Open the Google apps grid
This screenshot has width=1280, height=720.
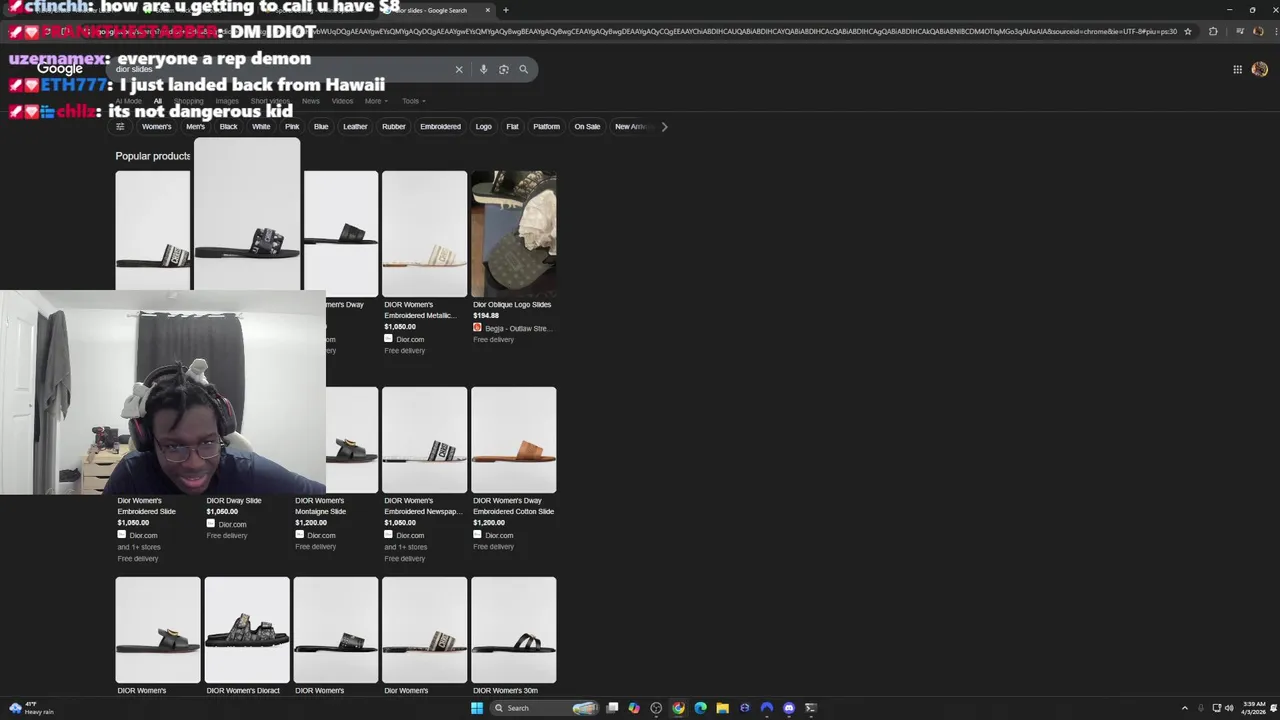coord(1237,69)
